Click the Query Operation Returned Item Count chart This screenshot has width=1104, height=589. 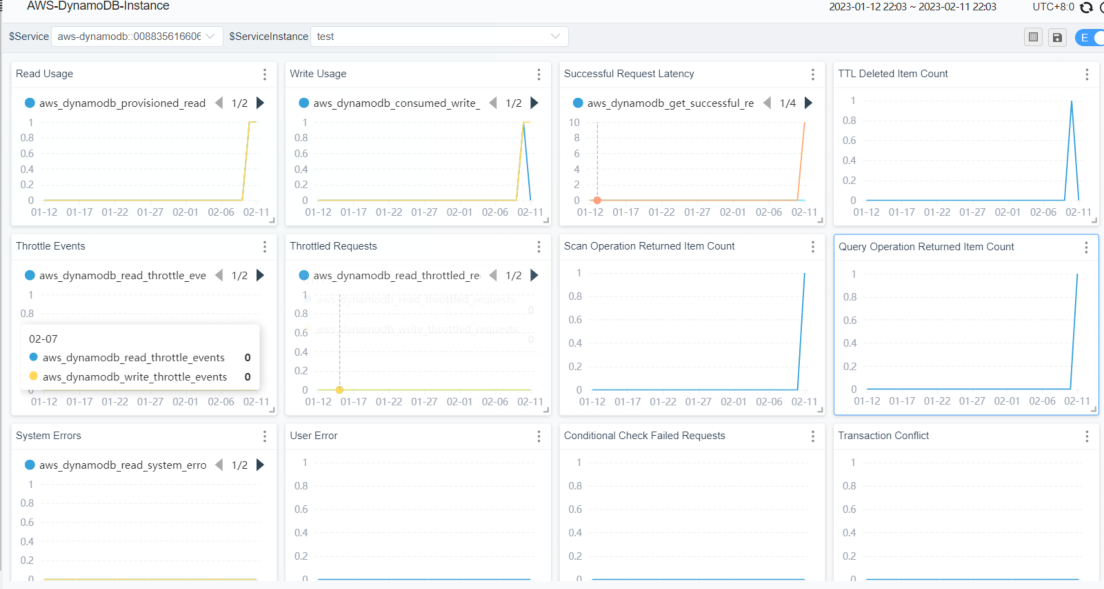972,332
